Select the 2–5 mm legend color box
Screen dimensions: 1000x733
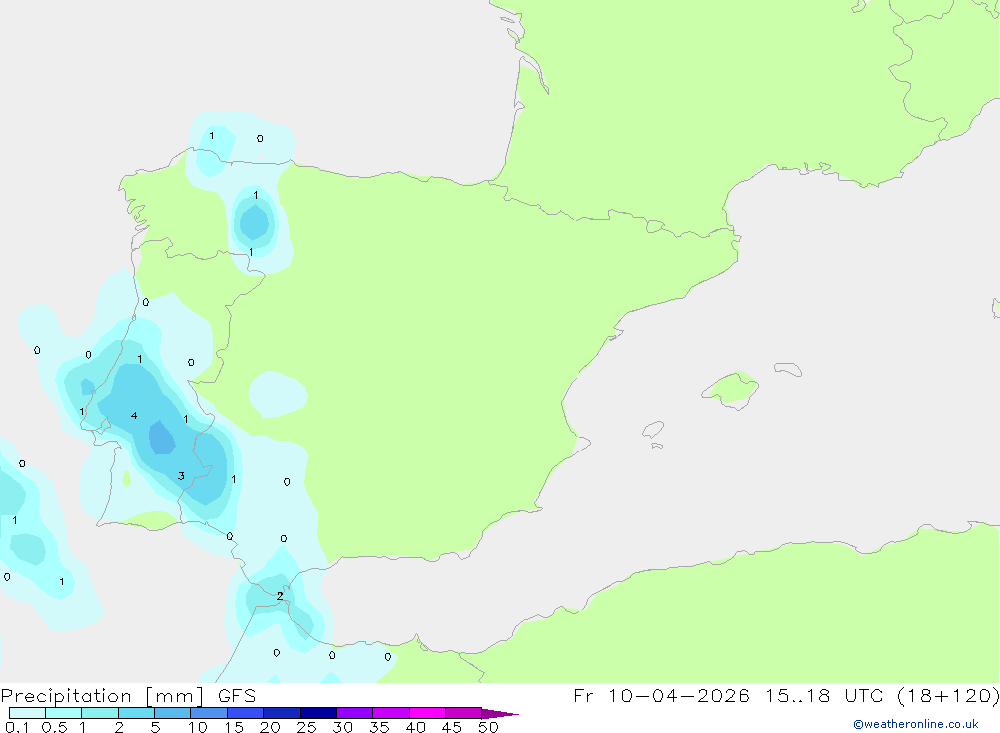pos(136,713)
